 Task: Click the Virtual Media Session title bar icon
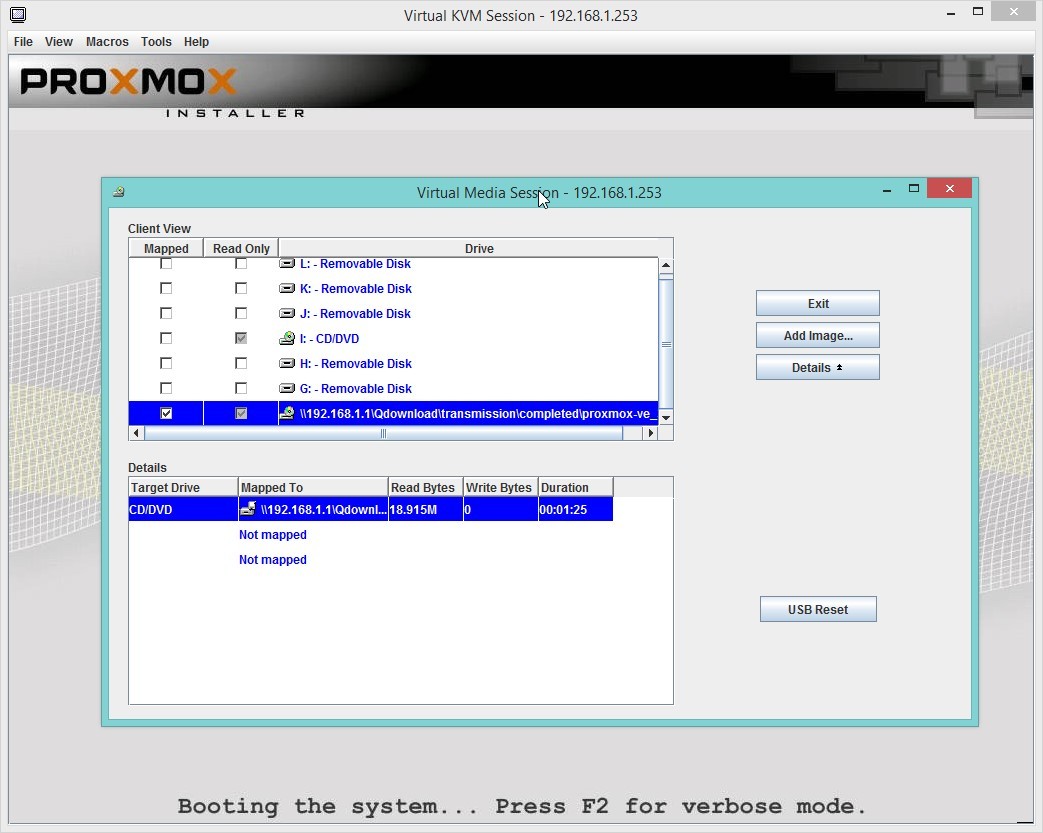119,192
